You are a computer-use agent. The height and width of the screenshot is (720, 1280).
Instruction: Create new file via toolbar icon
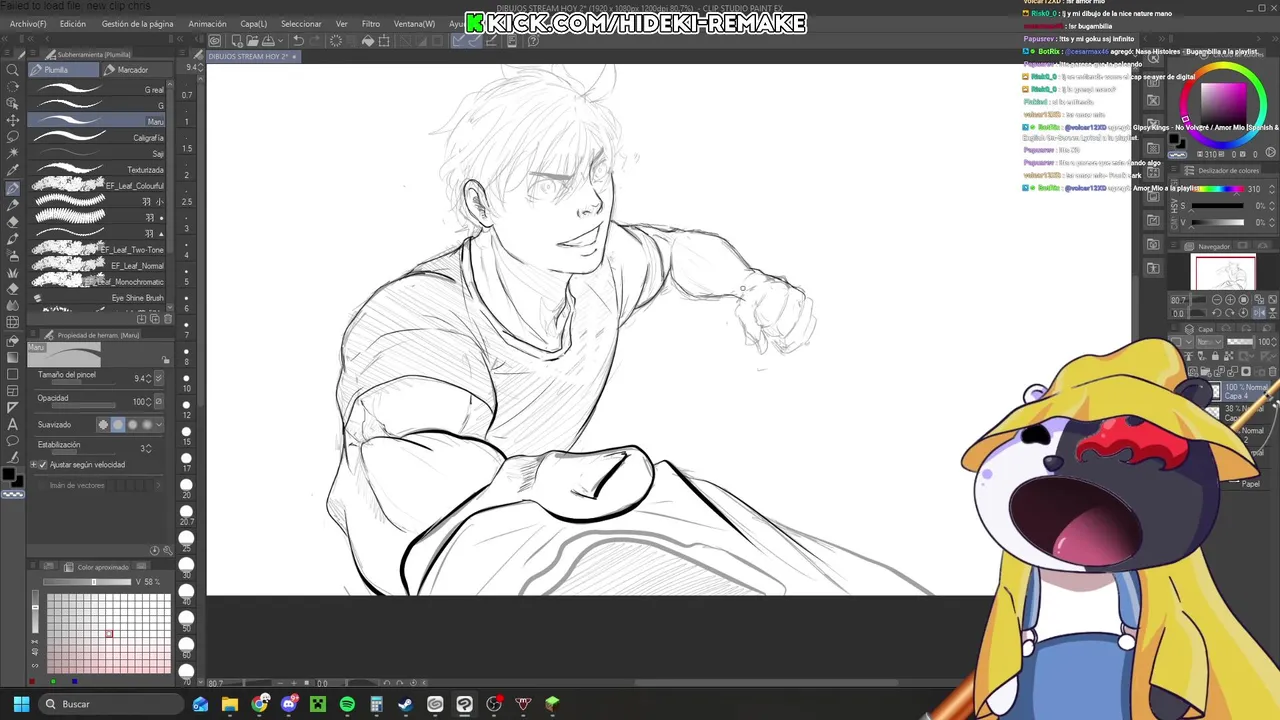point(237,41)
